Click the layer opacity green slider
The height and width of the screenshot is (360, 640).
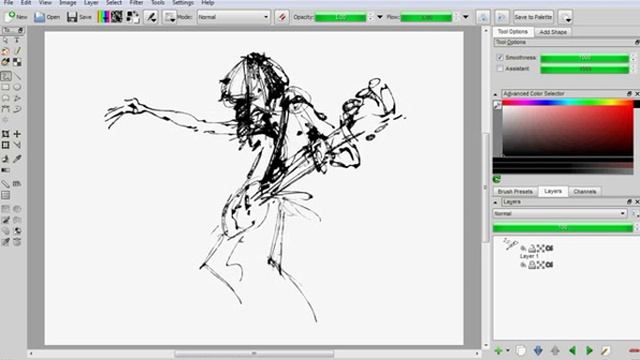pyautogui.click(x=563, y=228)
